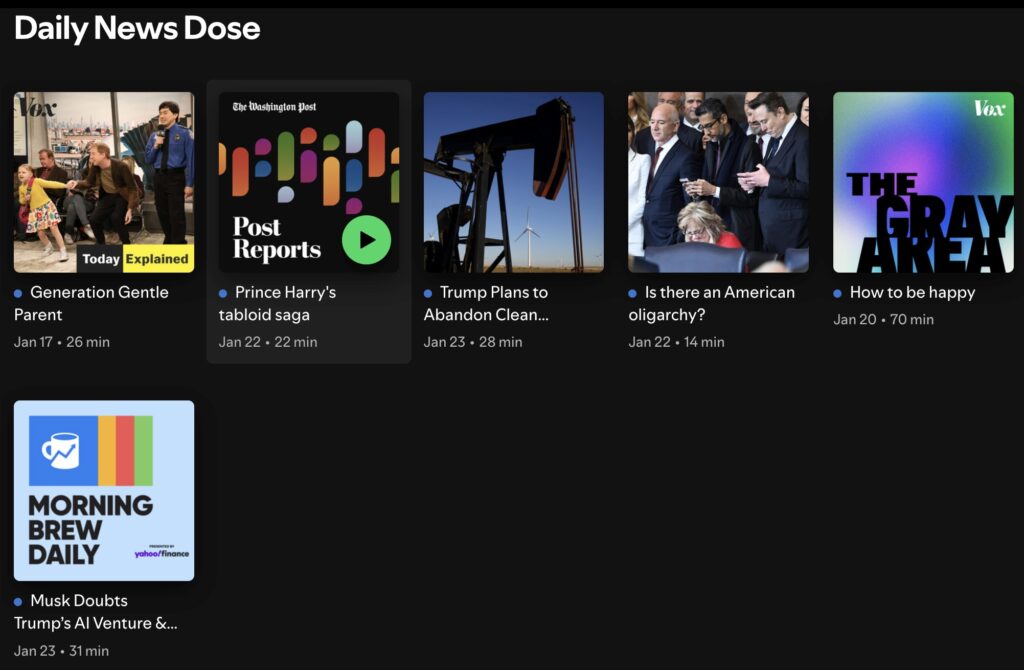
Task: Click the Daily News Dose heading
Action: [x=137, y=28]
